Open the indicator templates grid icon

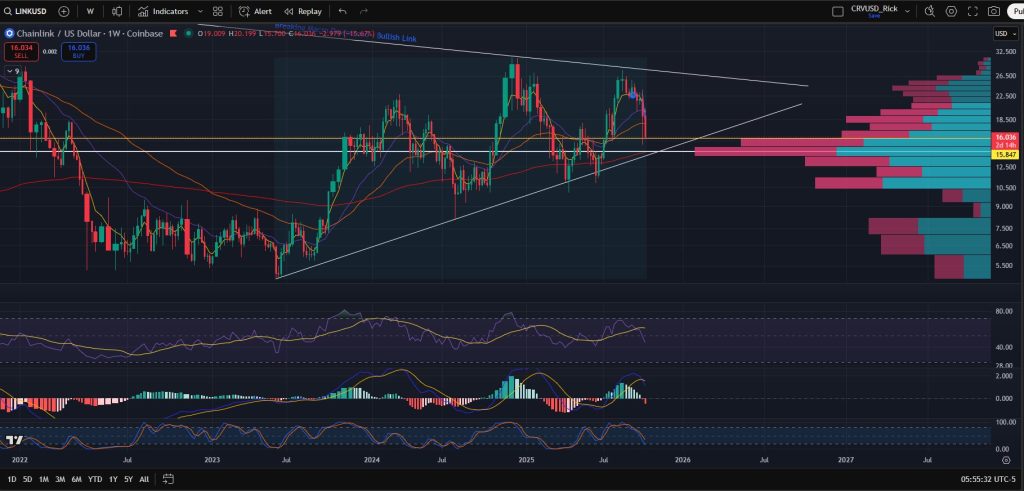(218, 11)
